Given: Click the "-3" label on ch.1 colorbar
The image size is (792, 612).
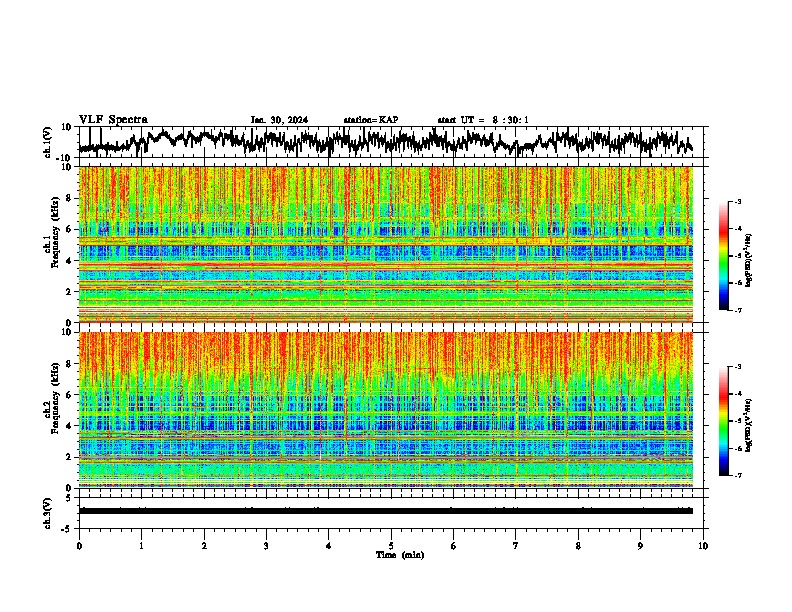Looking at the screenshot, I should tap(738, 201).
